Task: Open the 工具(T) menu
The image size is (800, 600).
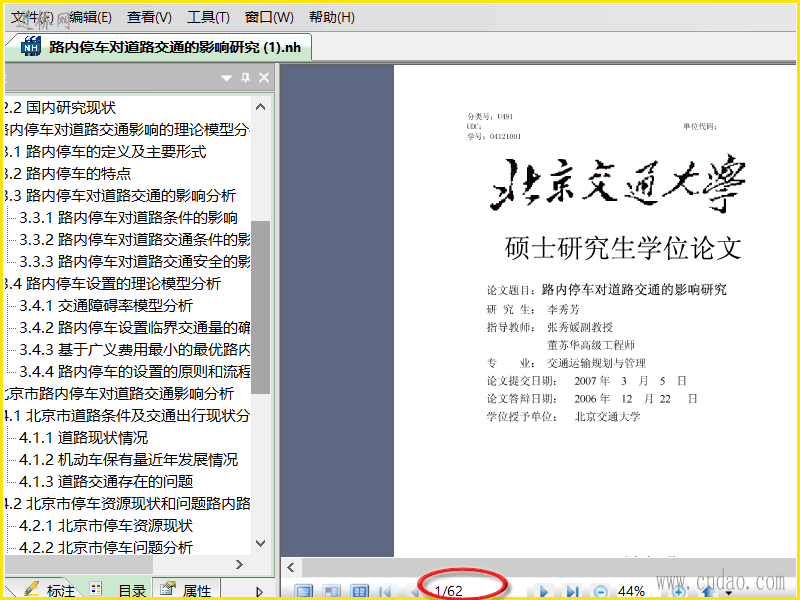Action: click(x=208, y=17)
